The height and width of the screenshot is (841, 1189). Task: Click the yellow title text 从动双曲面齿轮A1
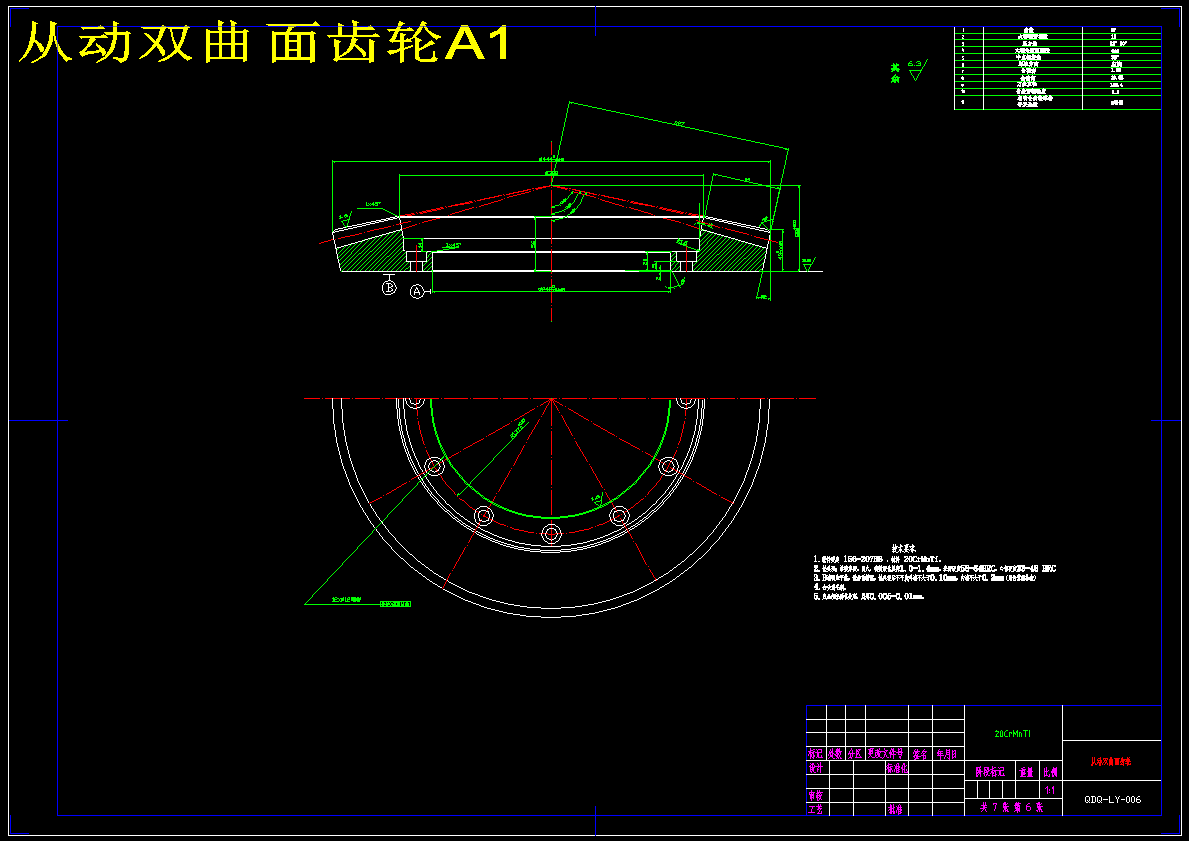coord(265,43)
